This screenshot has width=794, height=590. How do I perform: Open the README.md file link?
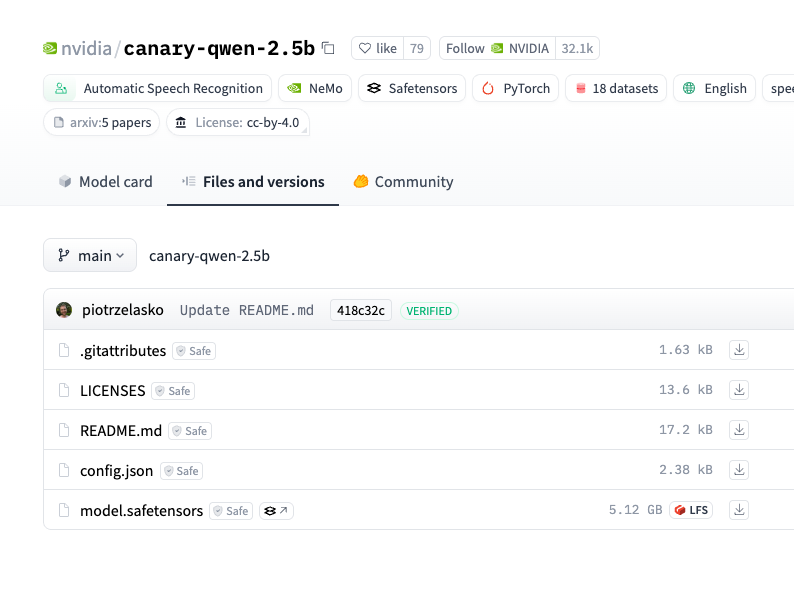tap(121, 430)
